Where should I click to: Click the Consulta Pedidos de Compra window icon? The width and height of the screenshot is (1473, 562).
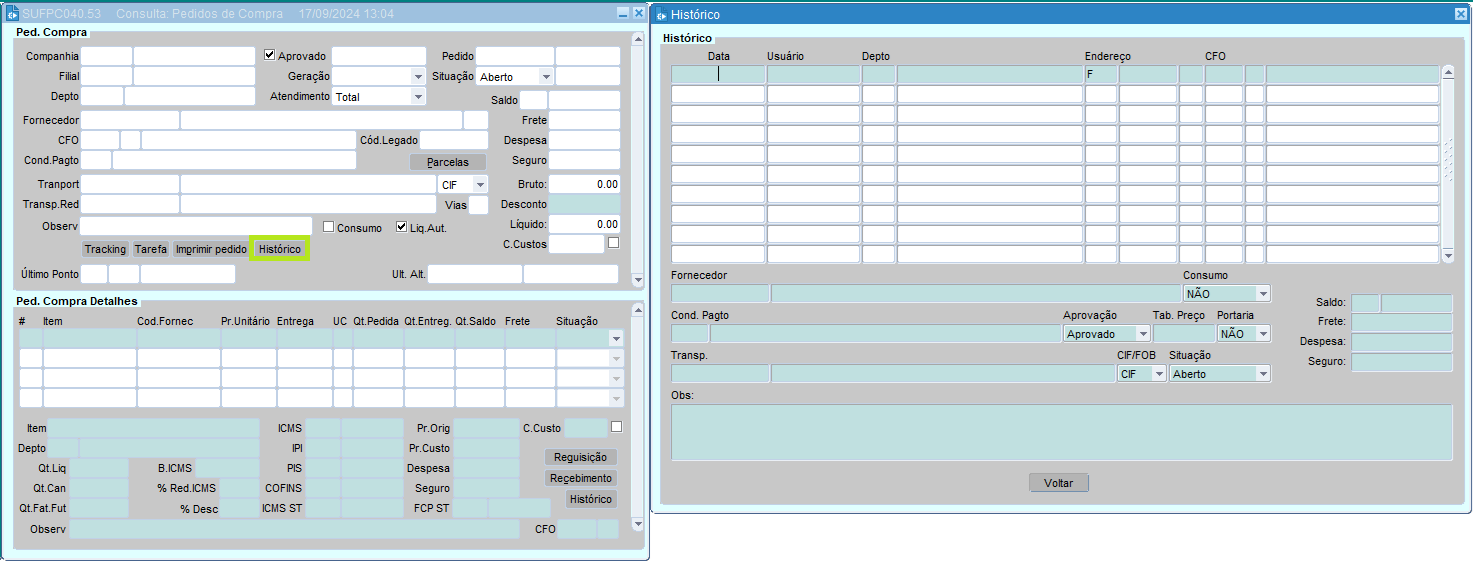13,14
